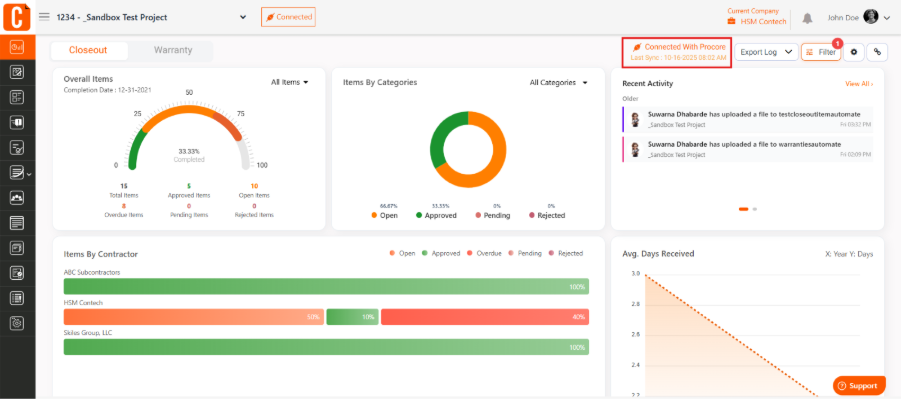Expand the All Categories dropdown

559,82
